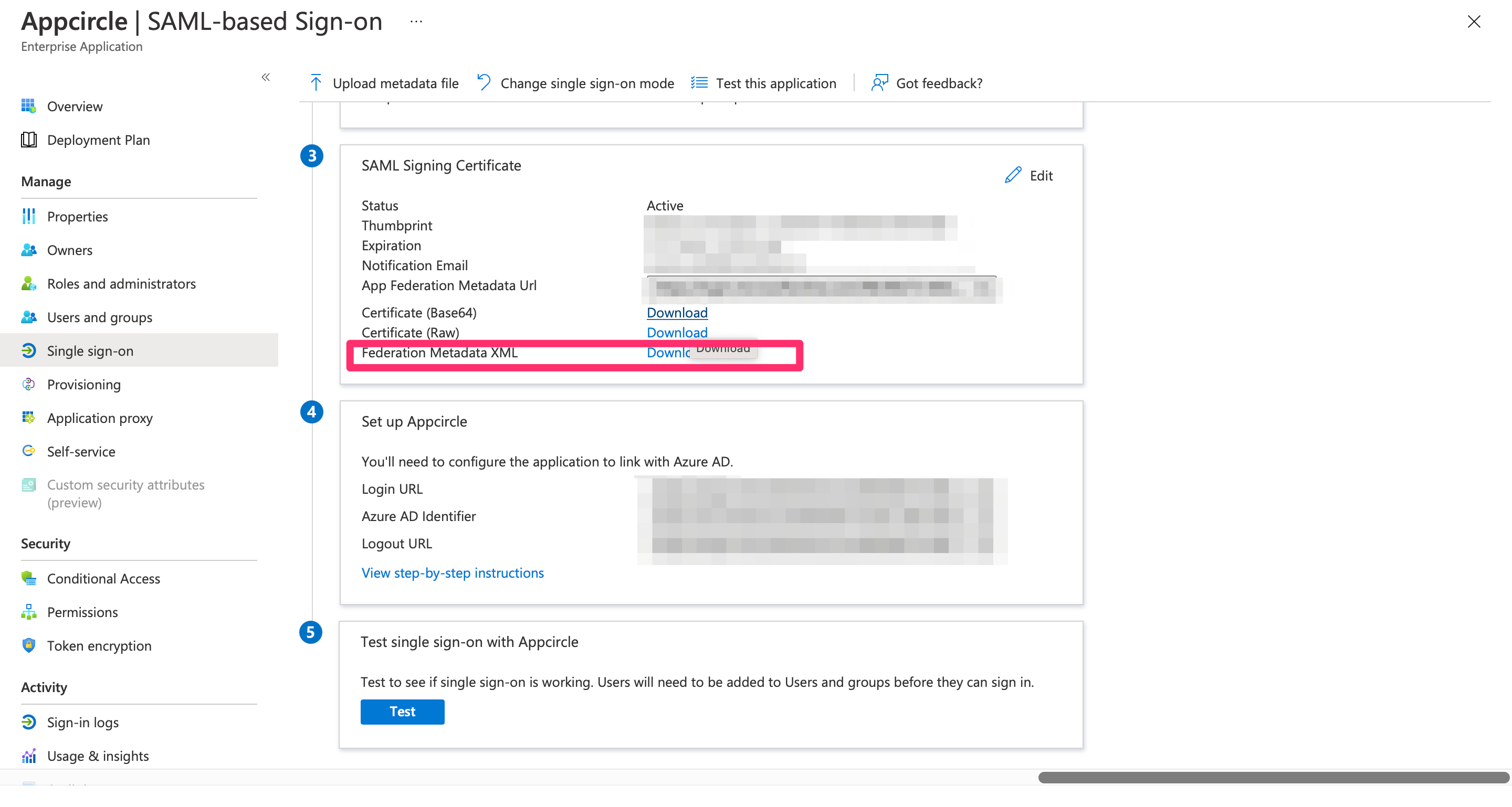Click the Token encryption shield icon
The width and height of the screenshot is (1512, 807).
tap(29, 645)
